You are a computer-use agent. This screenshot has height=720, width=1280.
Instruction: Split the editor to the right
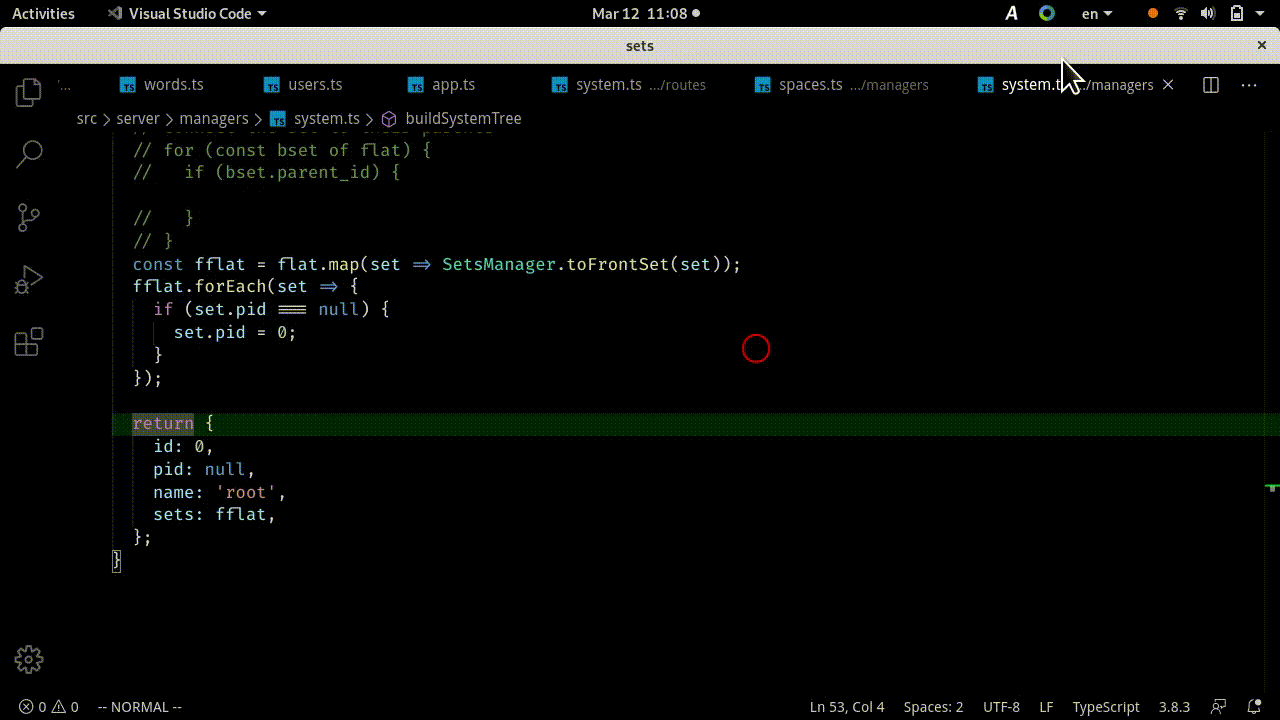[1211, 85]
